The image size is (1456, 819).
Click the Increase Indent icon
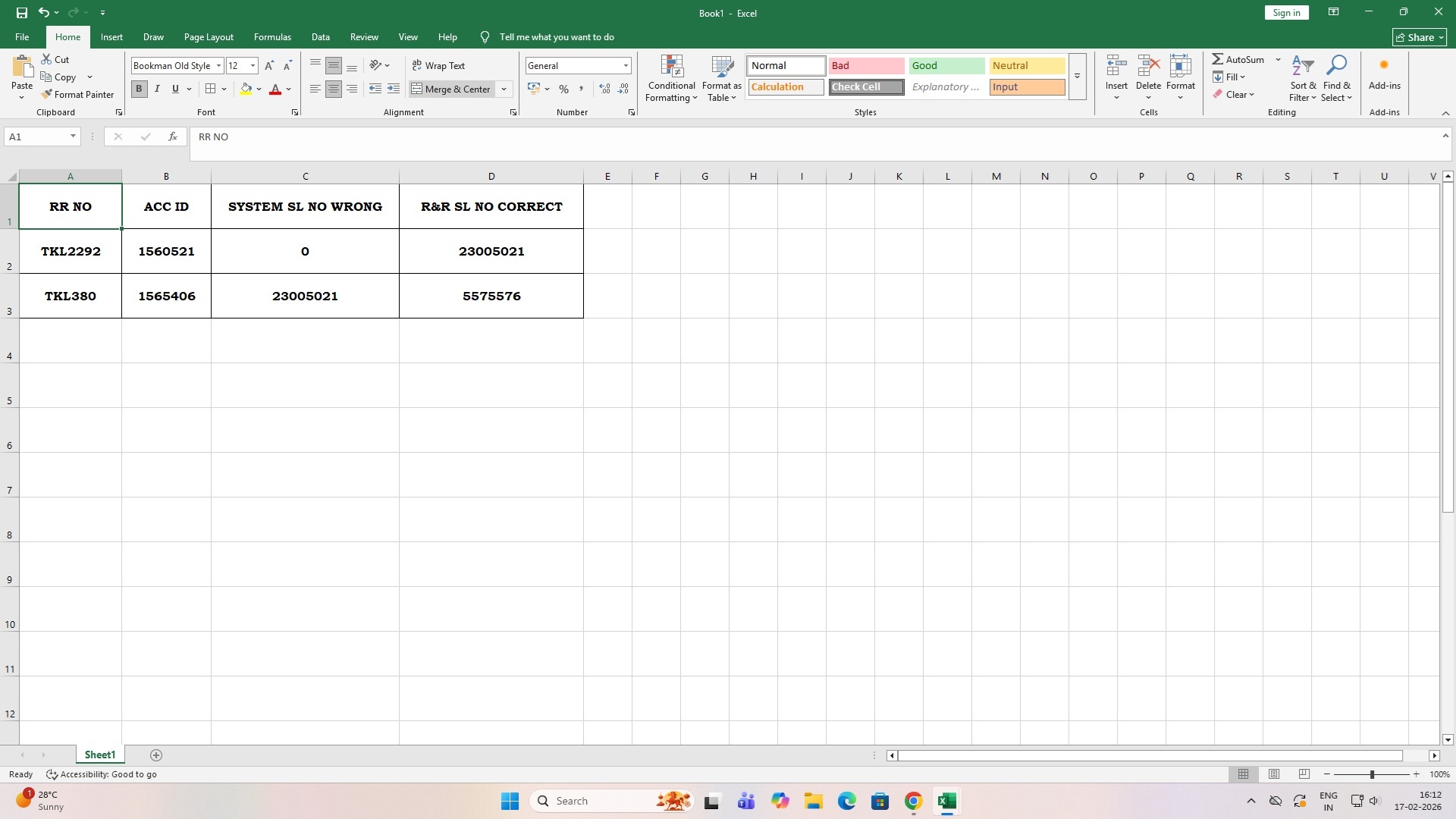point(393,89)
